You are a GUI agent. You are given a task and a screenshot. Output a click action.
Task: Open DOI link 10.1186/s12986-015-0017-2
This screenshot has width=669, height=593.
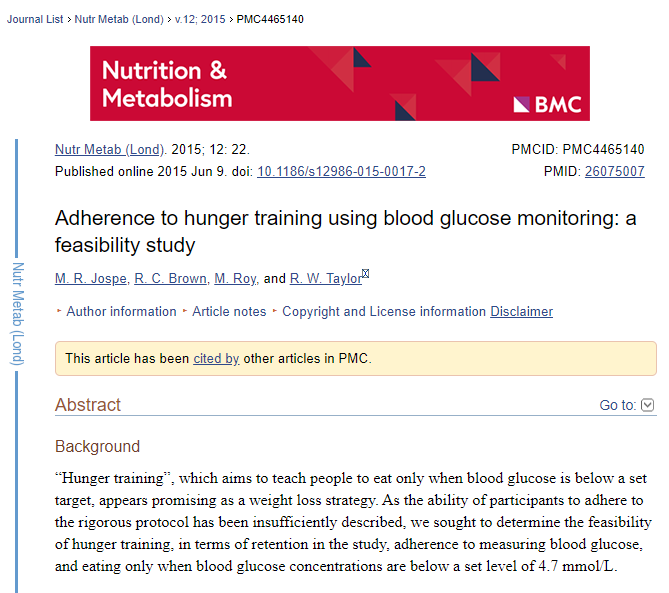coord(341,172)
